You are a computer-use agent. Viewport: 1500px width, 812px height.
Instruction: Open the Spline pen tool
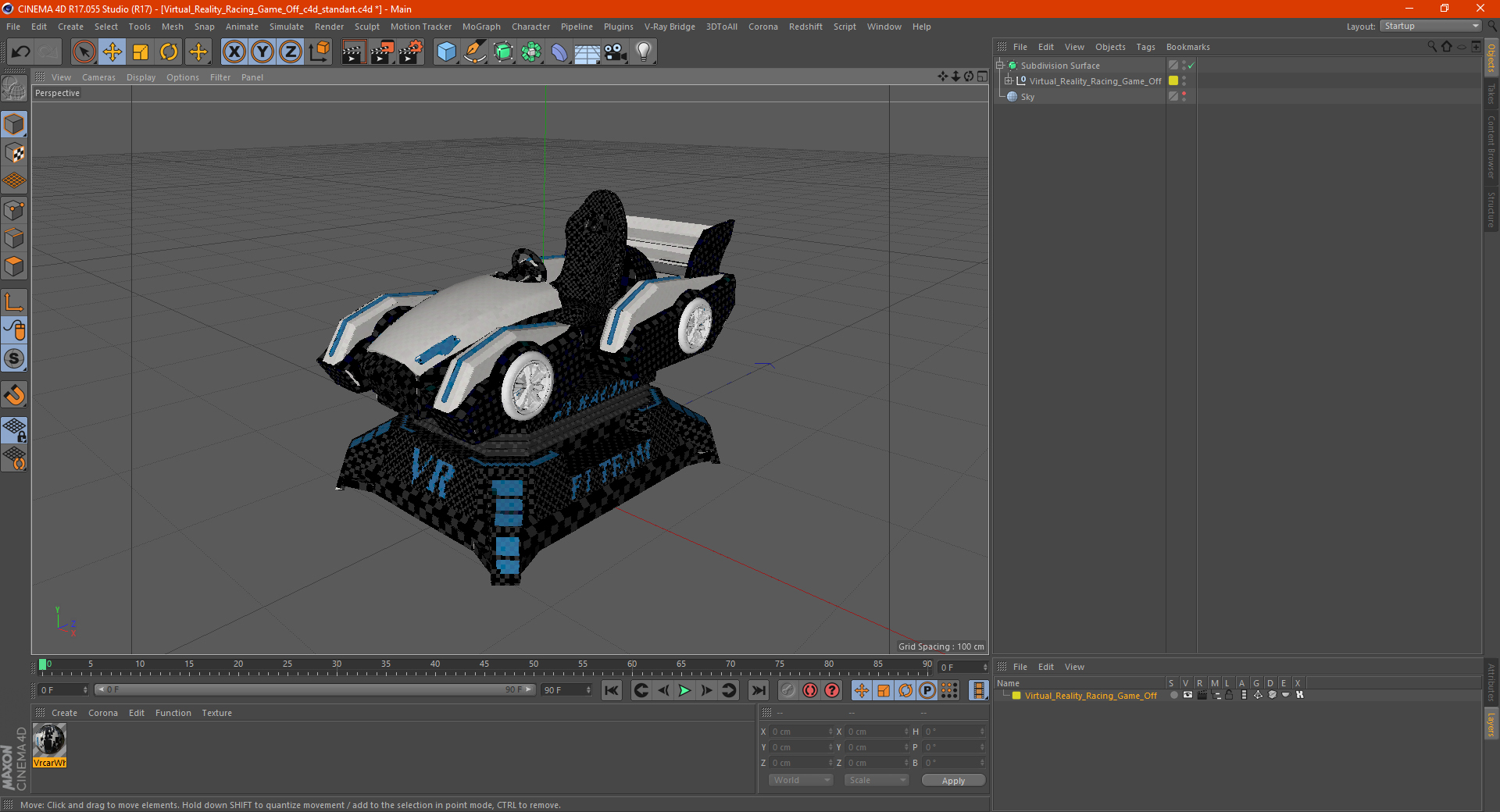(x=475, y=52)
